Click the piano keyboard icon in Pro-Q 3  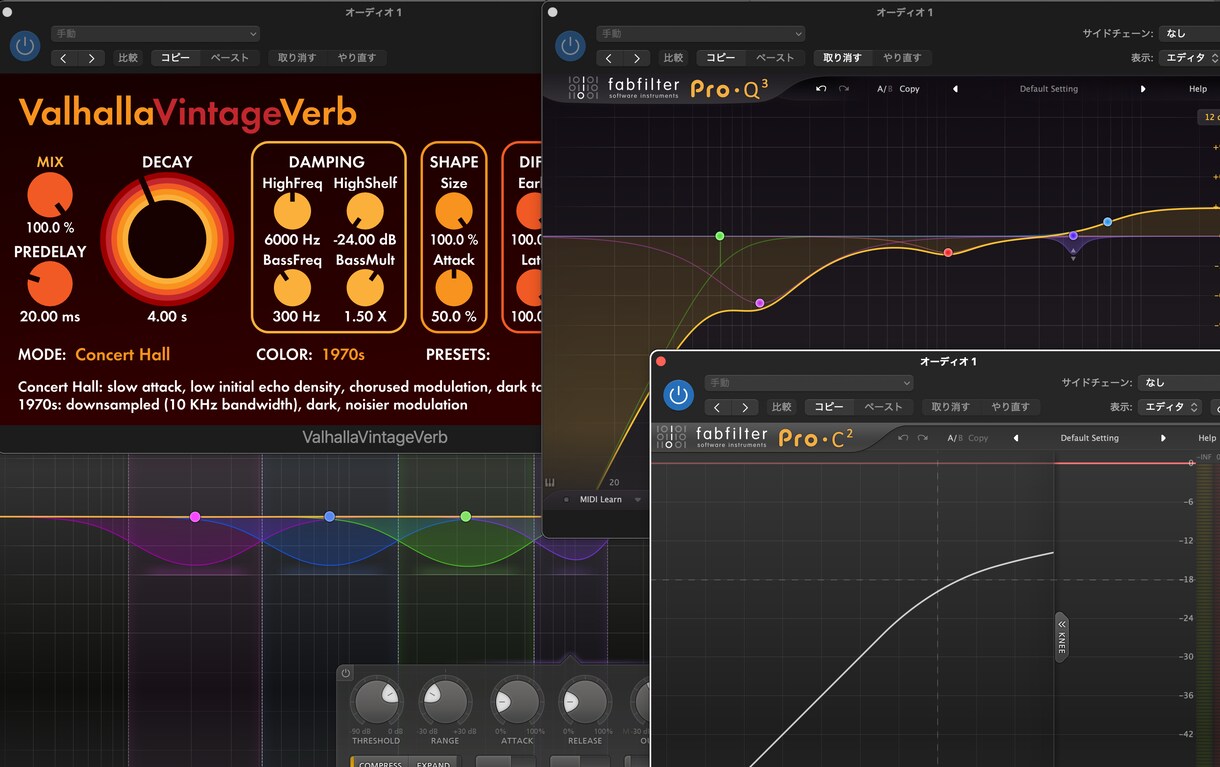550,483
